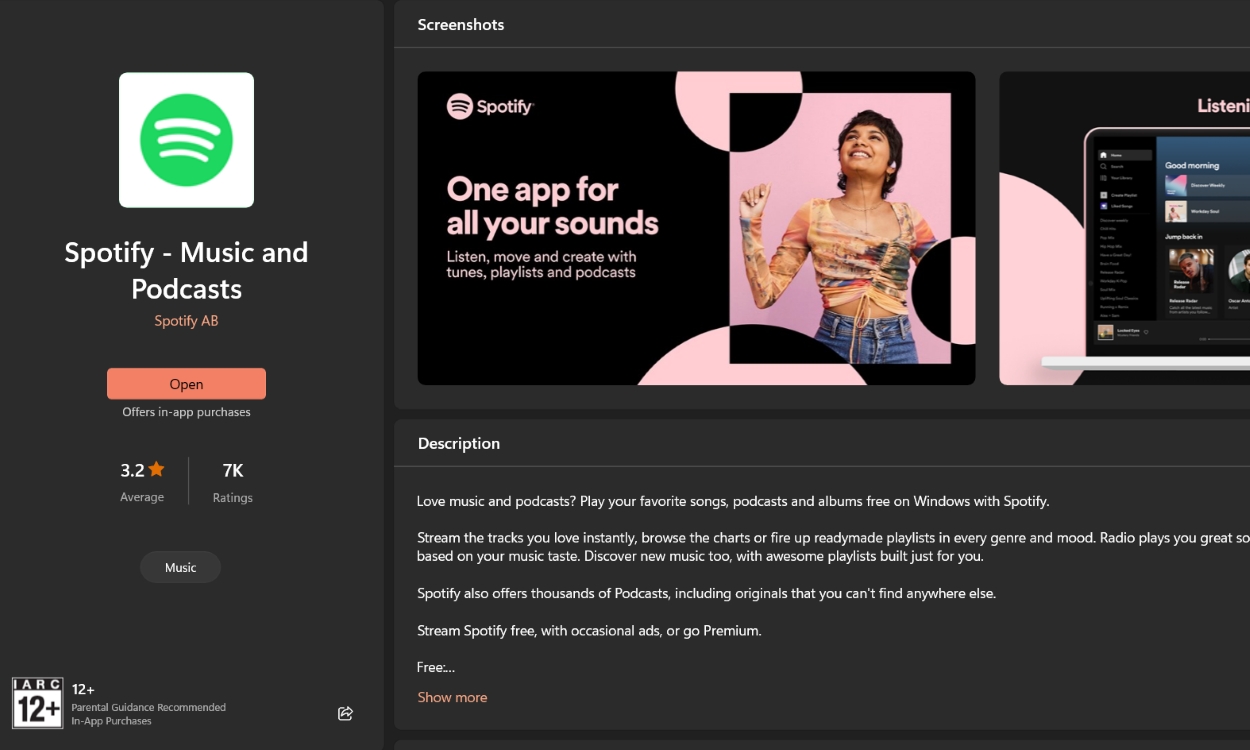Open the second screenshot showing the desktop app
Image resolution: width=1250 pixels, height=750 pixels.
point(1124,227)
